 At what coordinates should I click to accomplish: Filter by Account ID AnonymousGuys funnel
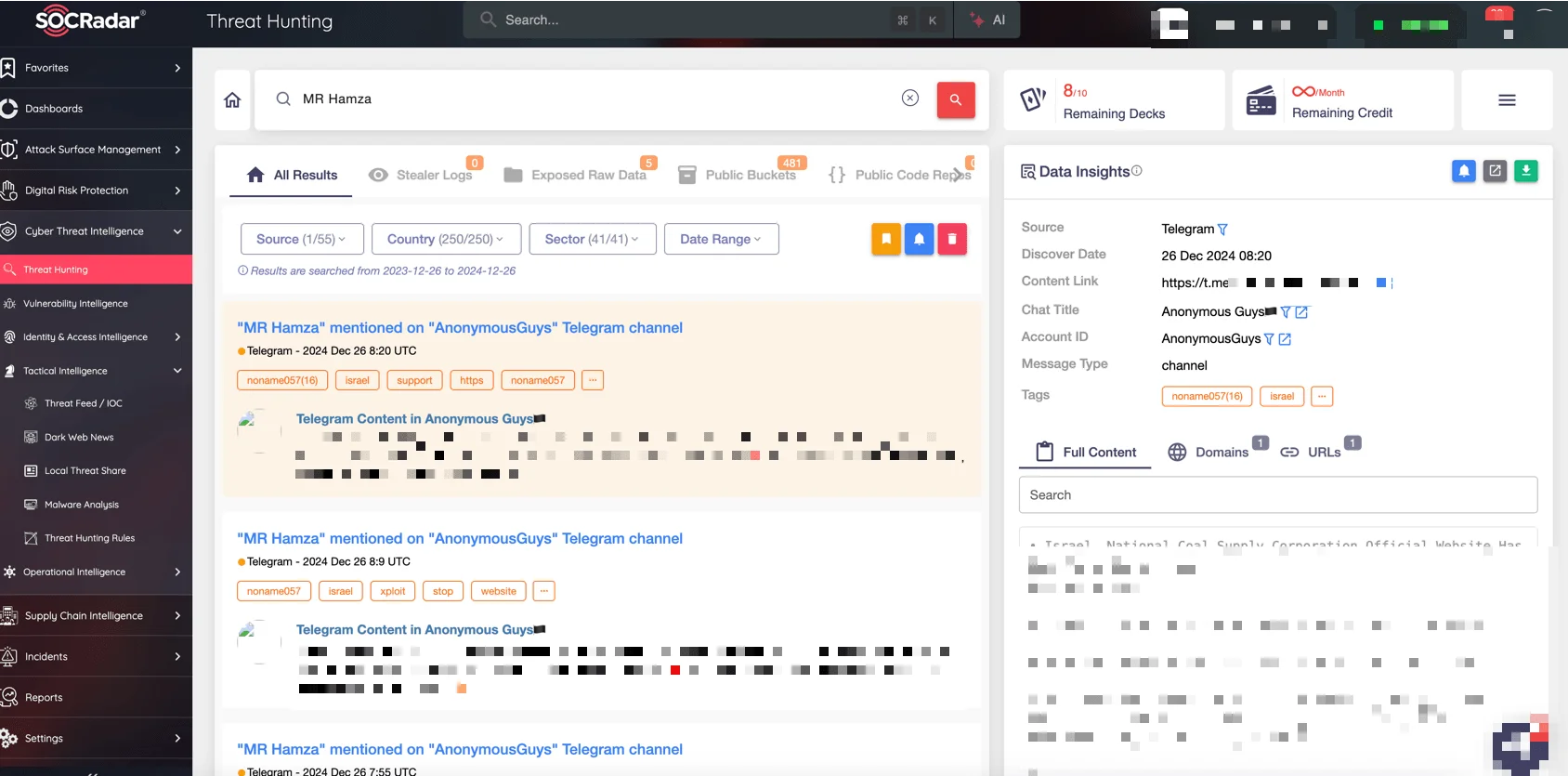point(1269,339)
